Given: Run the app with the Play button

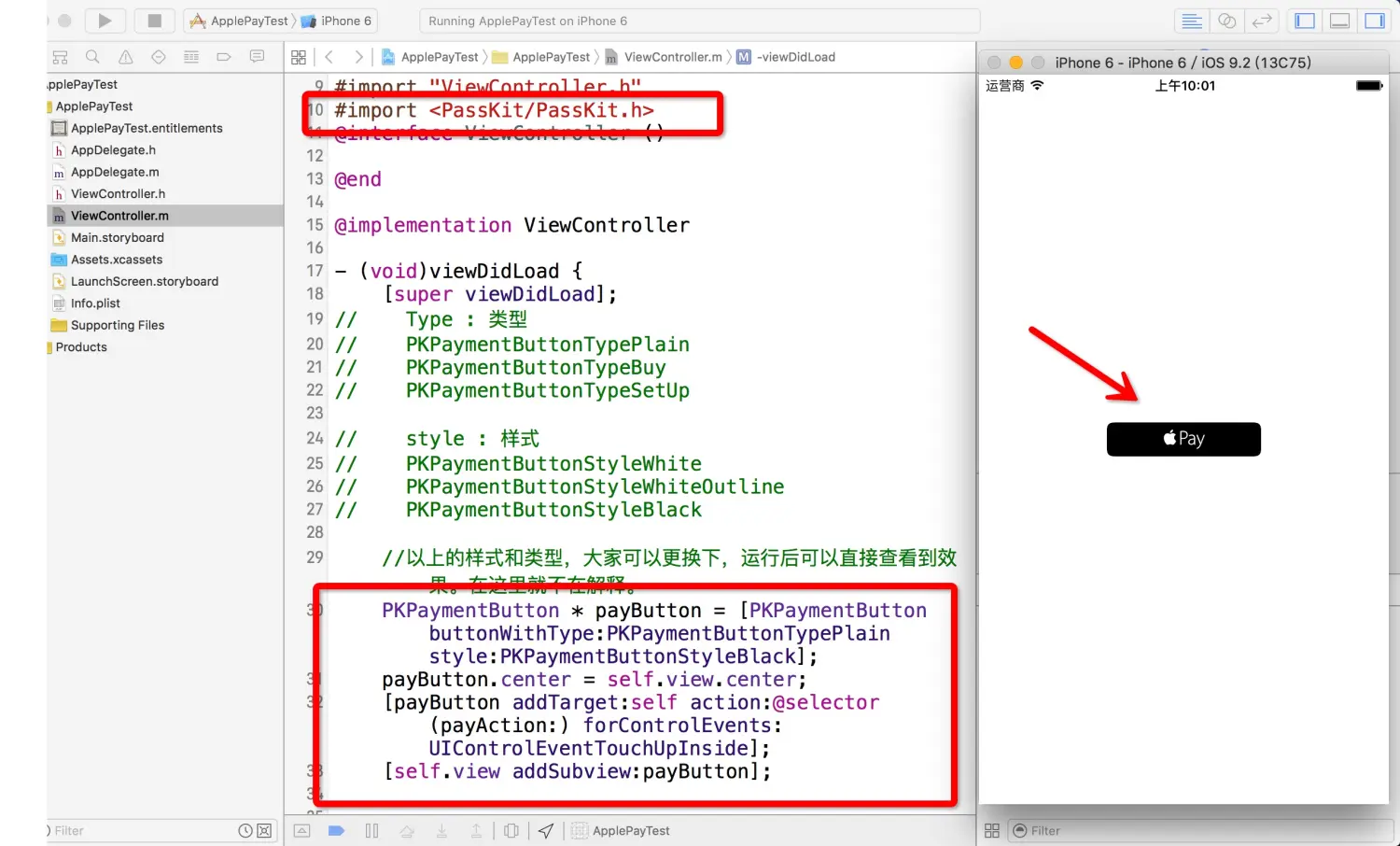Looking at the screenshot, I should pos(105,21).
